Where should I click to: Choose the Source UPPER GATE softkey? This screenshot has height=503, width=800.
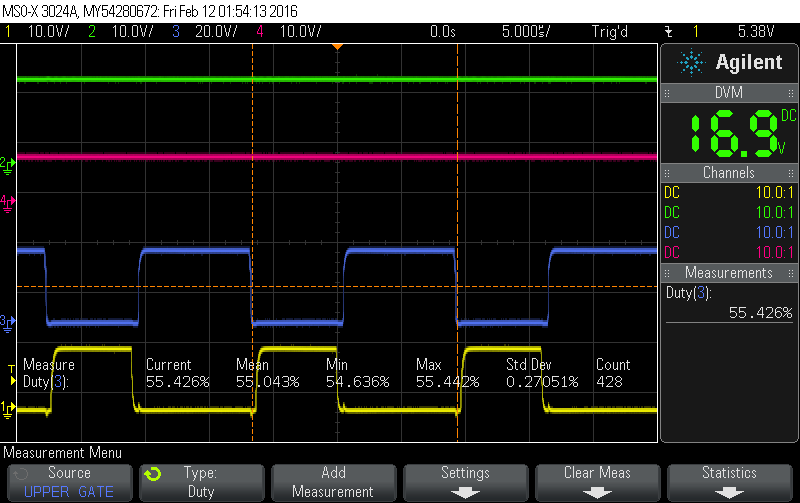tap(69, 482)
